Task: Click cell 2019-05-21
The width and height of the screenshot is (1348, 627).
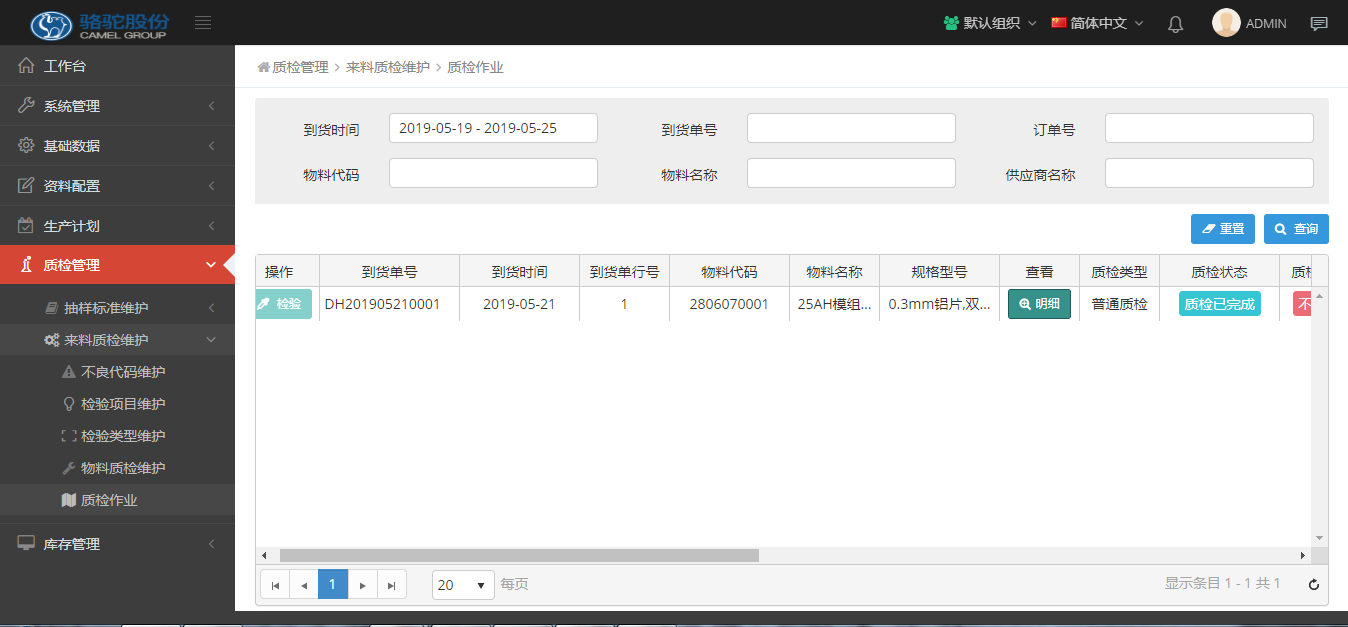Action: coord(519,304)
